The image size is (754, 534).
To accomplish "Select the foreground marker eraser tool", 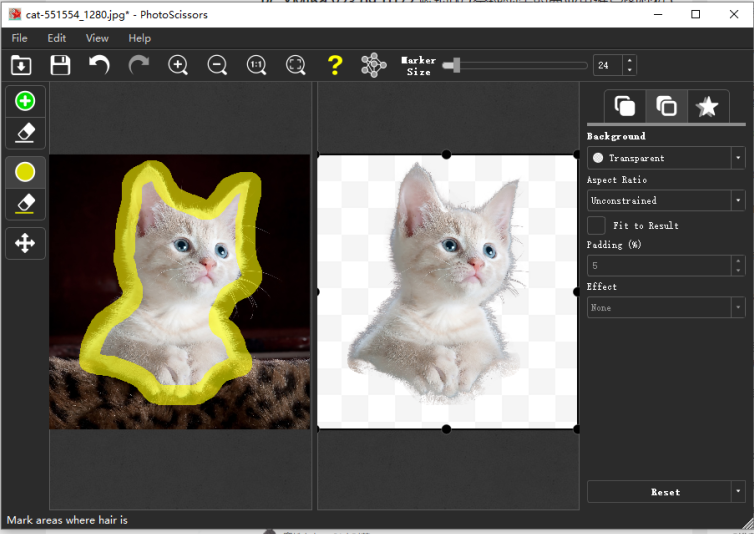I will (25, 133).
